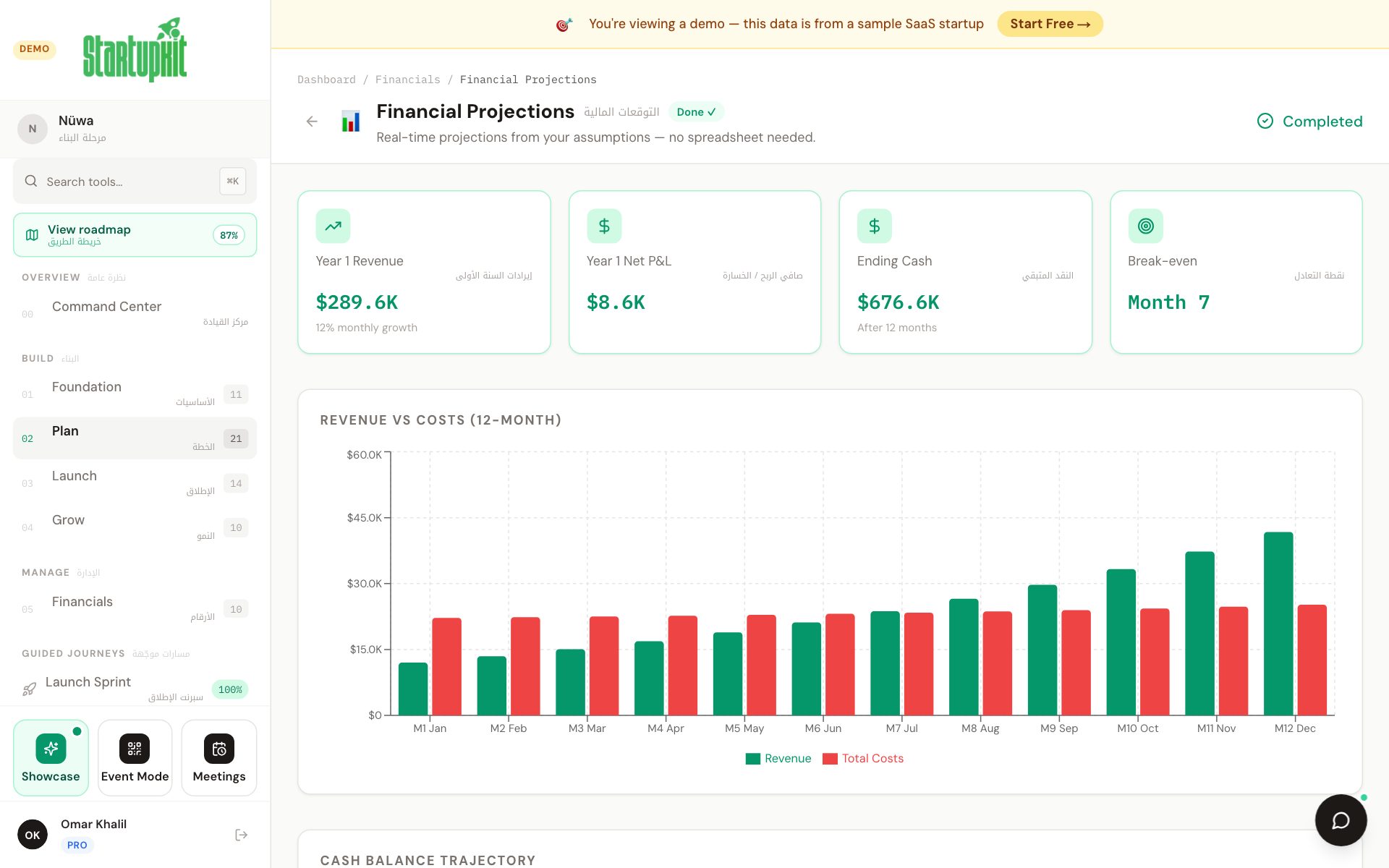Screen dimensions: 1389x868
Task: Click the Showcase sparkle icon
Action: coord(51,749)
